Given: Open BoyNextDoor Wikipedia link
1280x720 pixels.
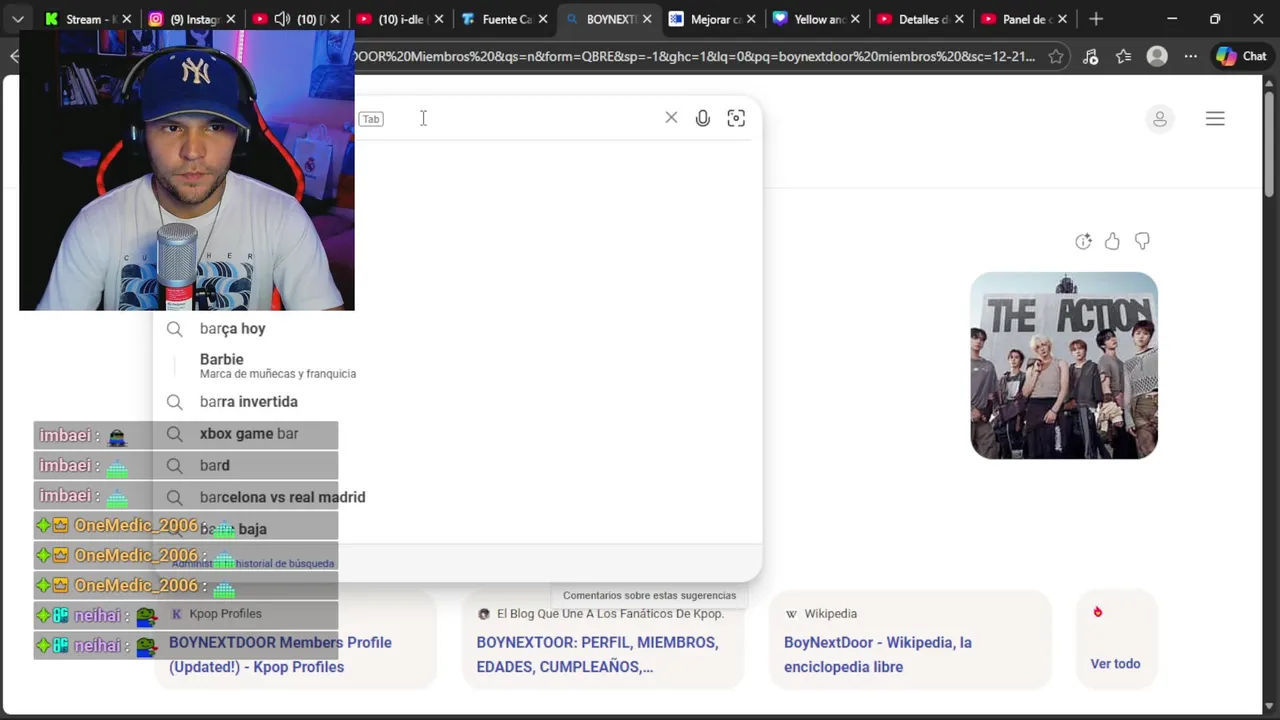Looking at the screenshot, I should 878,654.
